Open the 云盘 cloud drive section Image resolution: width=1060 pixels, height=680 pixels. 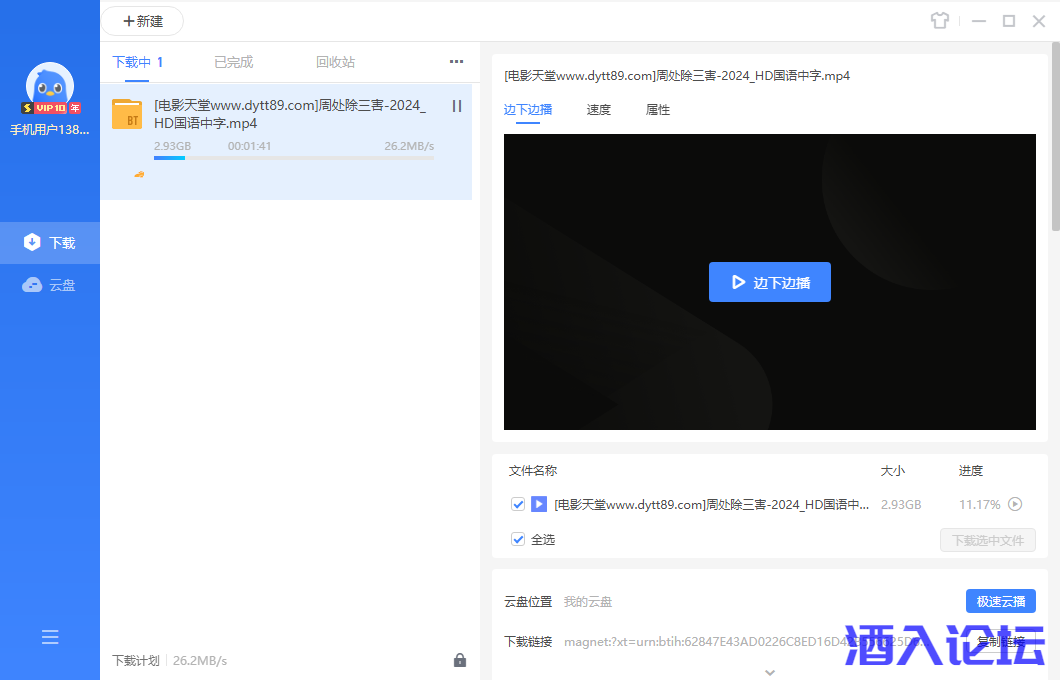coord(50,285)
